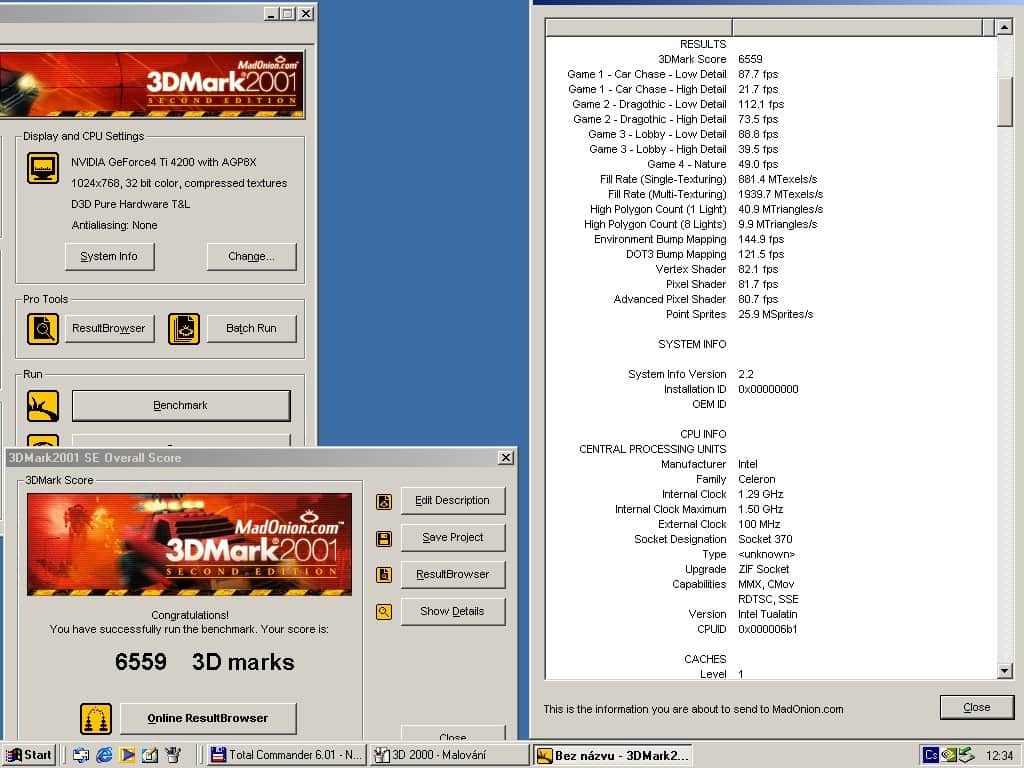1024x768 pixels.
Task: Click the Show Details magnifier icon
Action: coord(384,612)
